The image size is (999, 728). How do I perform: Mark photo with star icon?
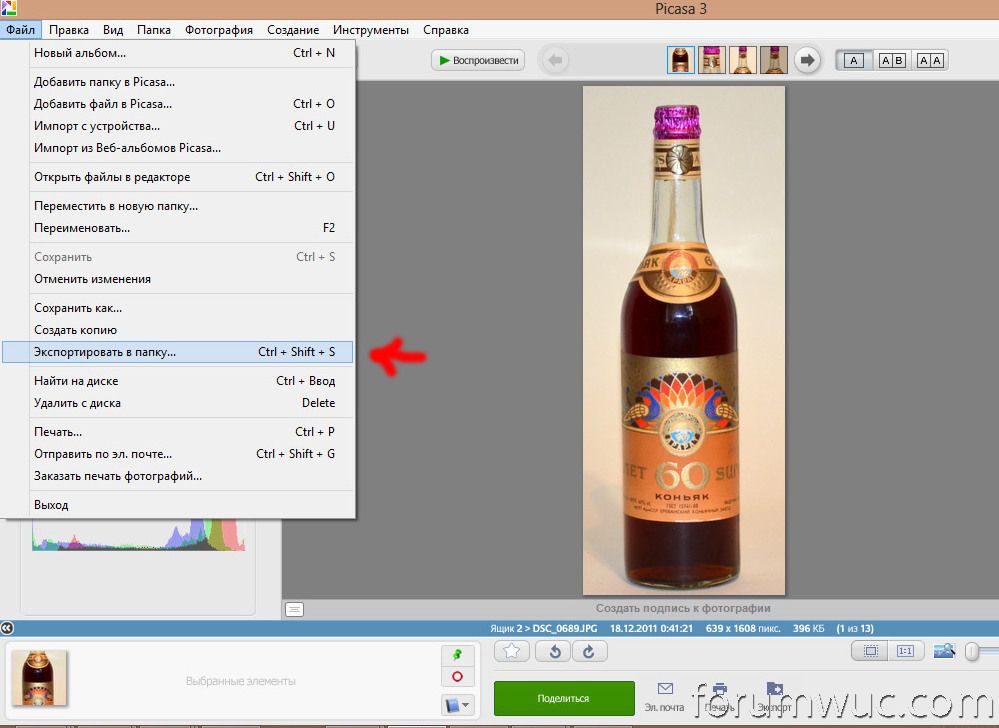coord(512,651)
